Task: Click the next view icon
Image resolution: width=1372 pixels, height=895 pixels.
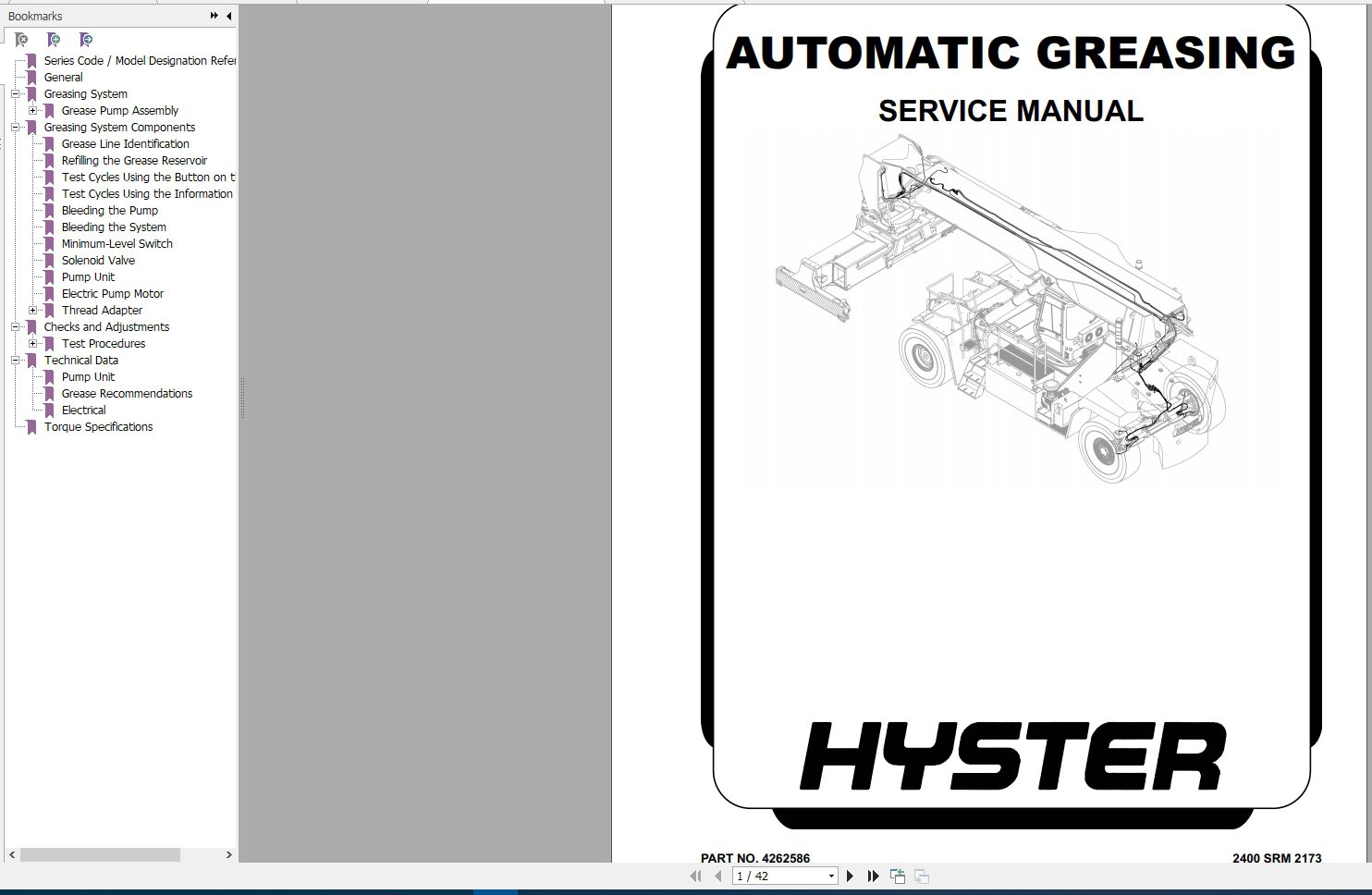Action: point(922,876)
